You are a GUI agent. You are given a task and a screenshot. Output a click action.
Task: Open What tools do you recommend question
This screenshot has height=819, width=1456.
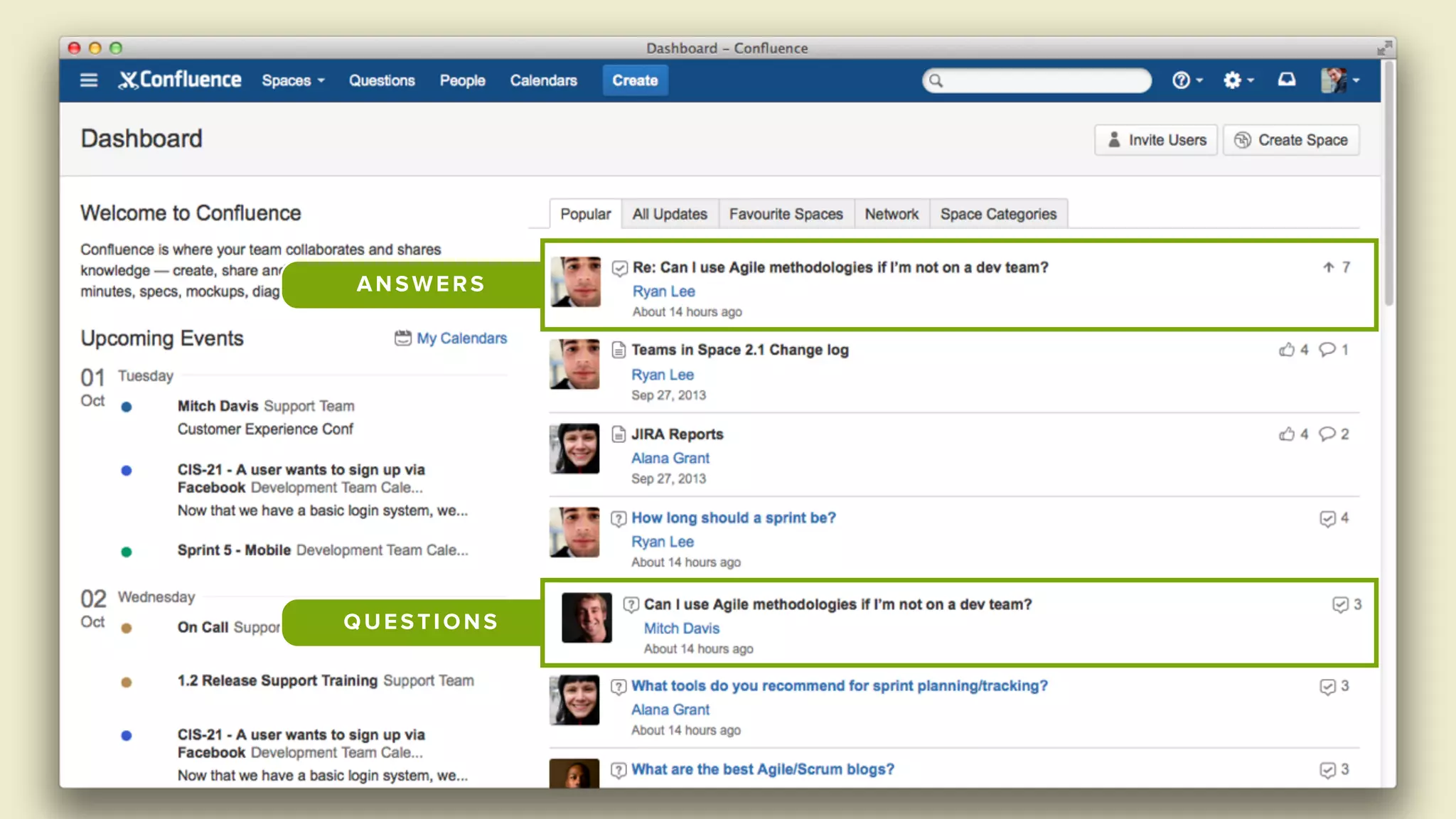840,686
